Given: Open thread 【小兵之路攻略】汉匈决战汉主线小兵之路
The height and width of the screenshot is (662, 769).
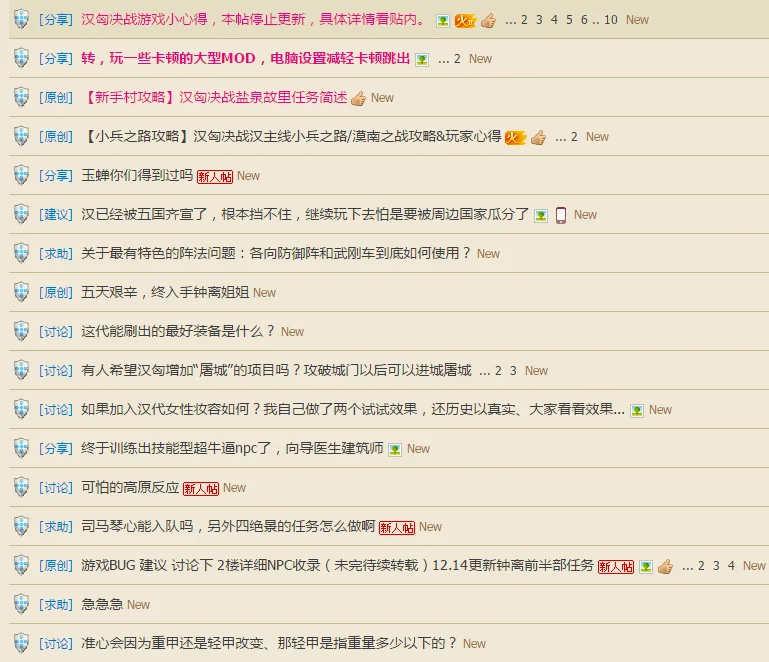Looking at the screenshot, I should [291, 136].
